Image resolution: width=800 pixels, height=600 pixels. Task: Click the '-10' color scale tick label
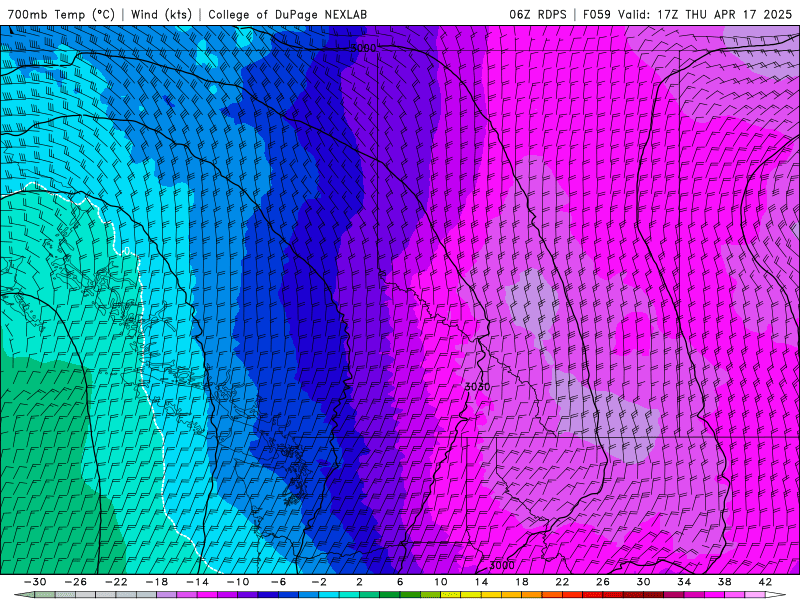point(238,582)
